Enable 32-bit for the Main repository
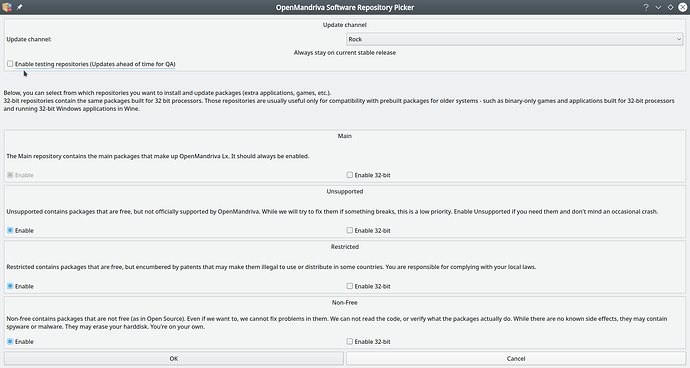The width and height of the screenshot is (690, 368). [349, 175]
